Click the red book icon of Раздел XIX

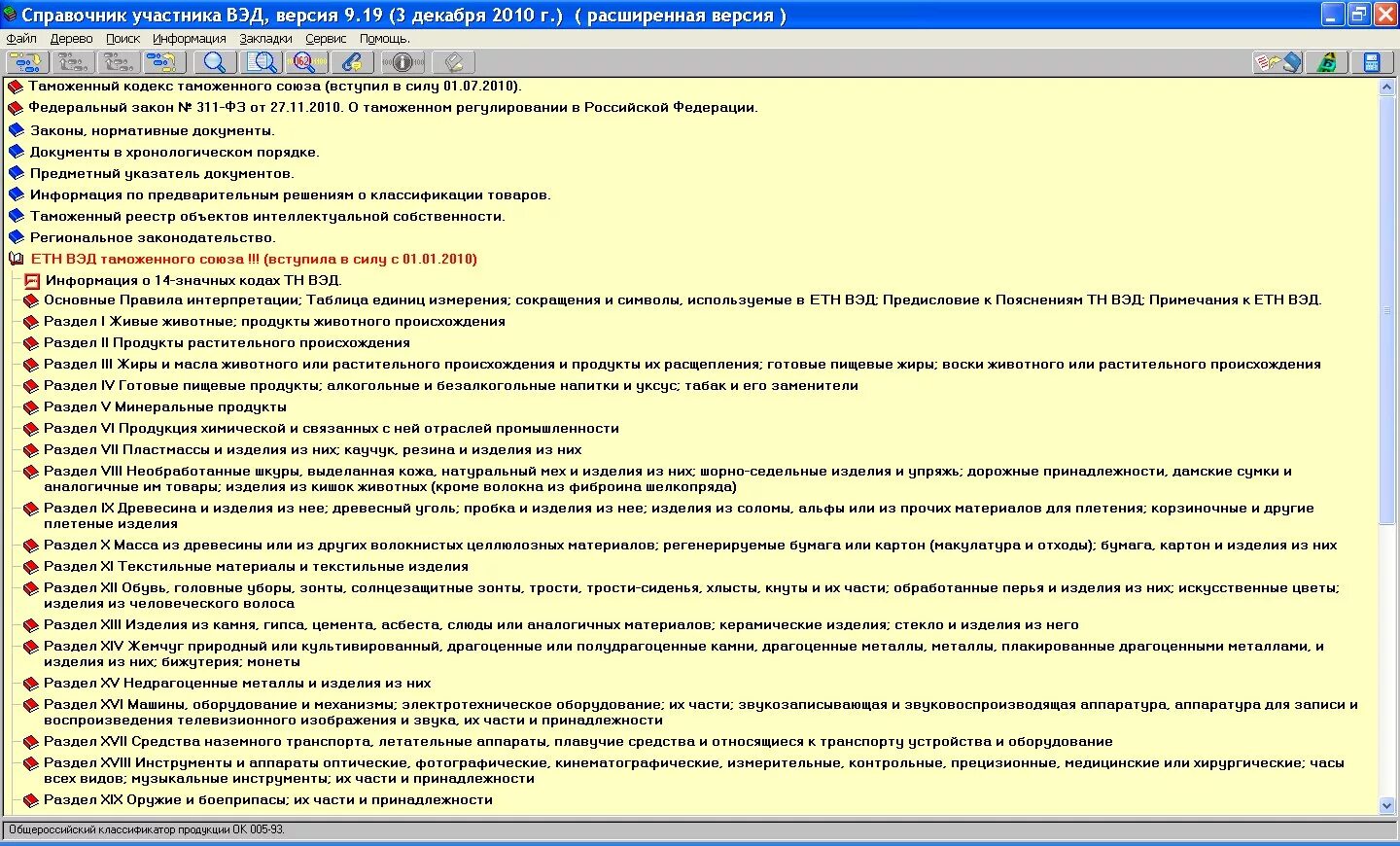31,800
